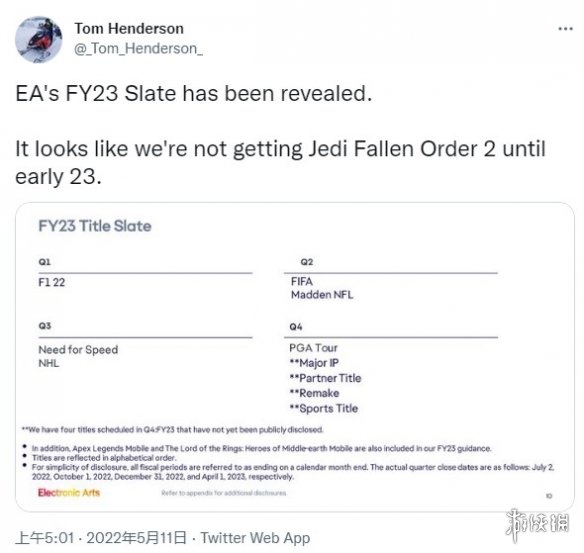Open the FY23 Title Slate image

295,357
